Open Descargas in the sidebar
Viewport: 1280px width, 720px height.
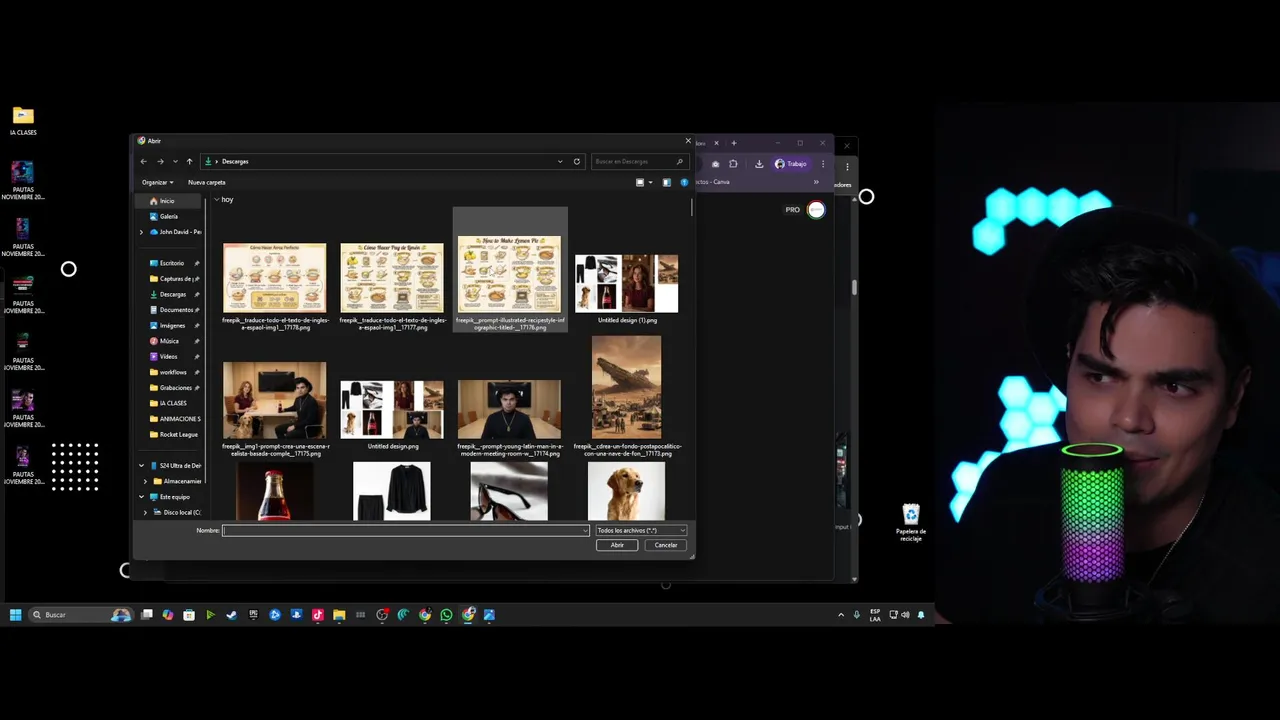pos(172,294)
